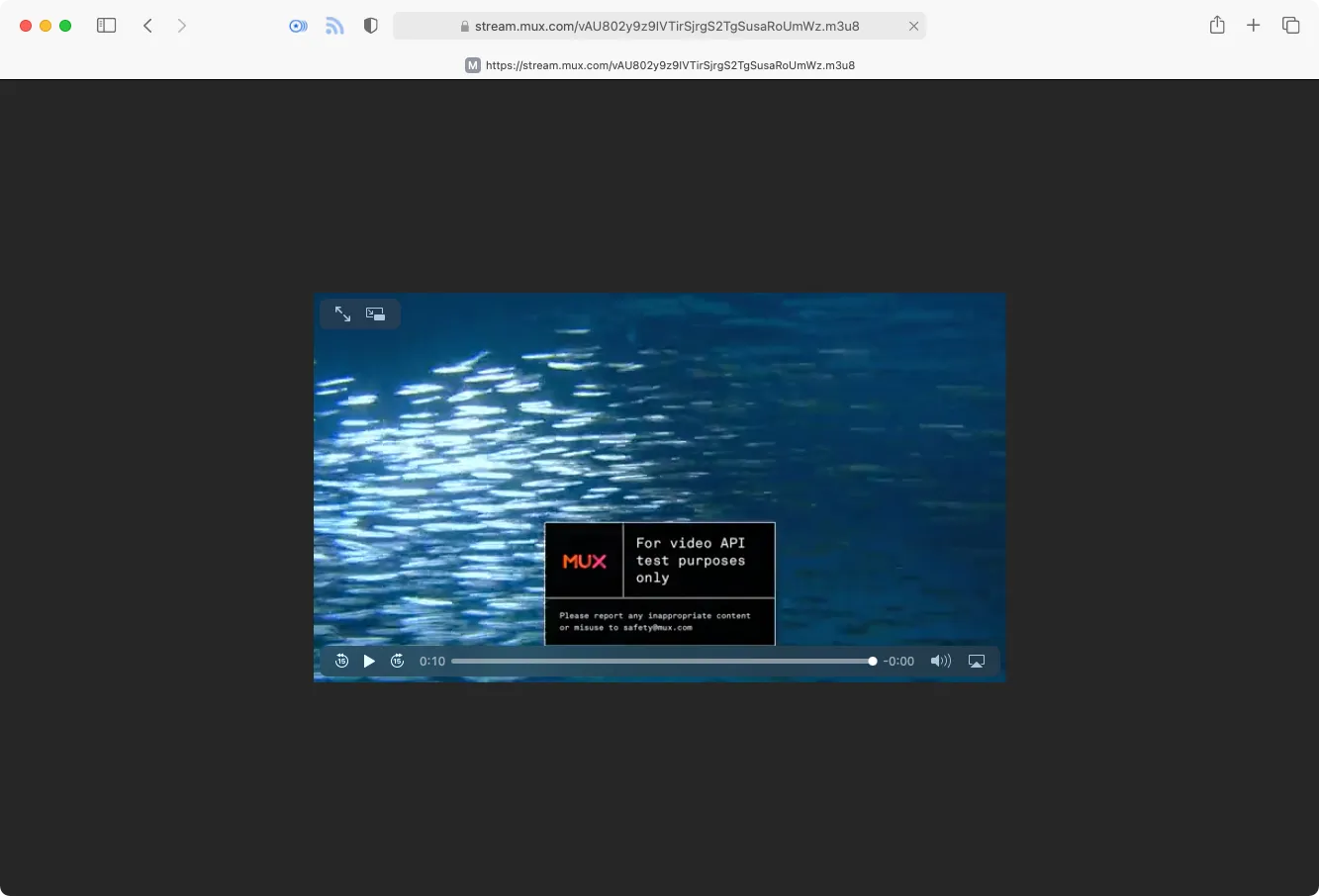Open a new tab
1319x896 pixels.
pos(1254,26)
